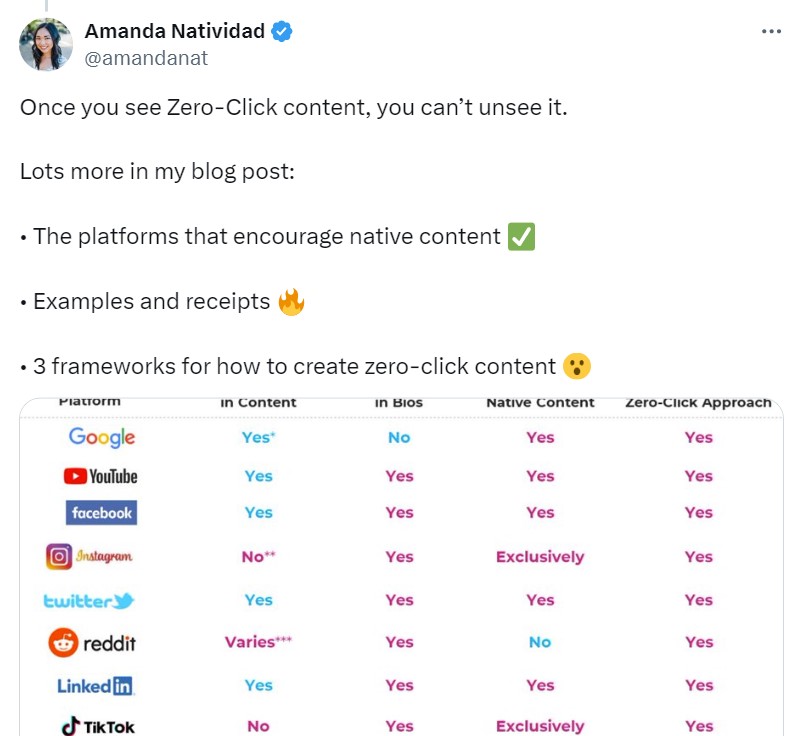Click Instagram's "Exclusively" native content cell
Screen dimensions: 799x736
click(x=540, y=557)
